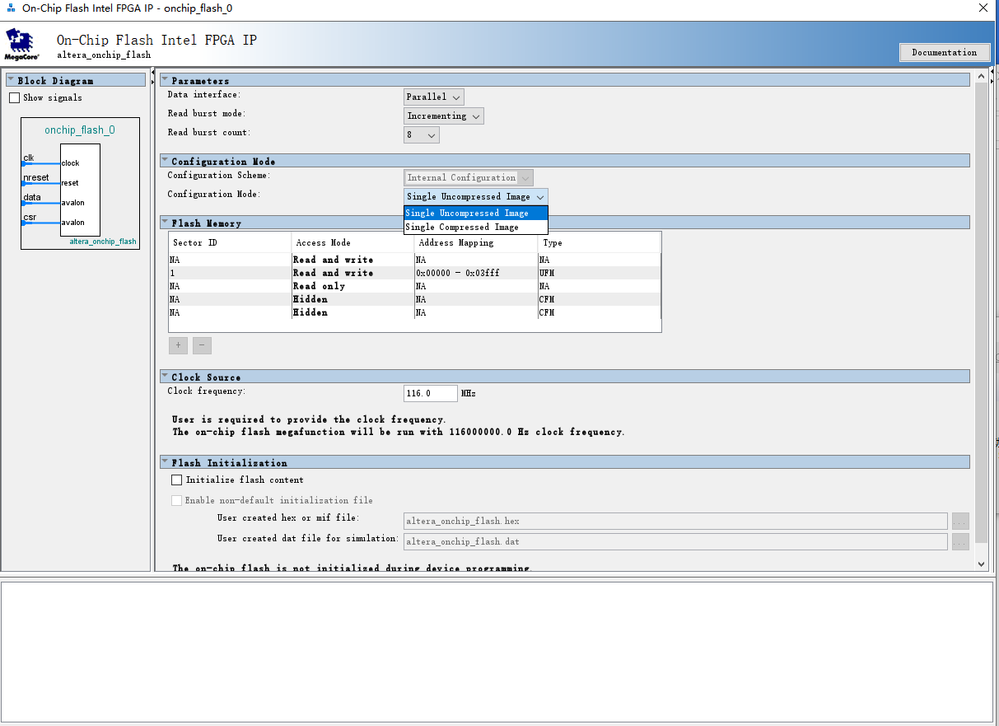
Task: Click the csr port in block diagram
Action: 30,217
